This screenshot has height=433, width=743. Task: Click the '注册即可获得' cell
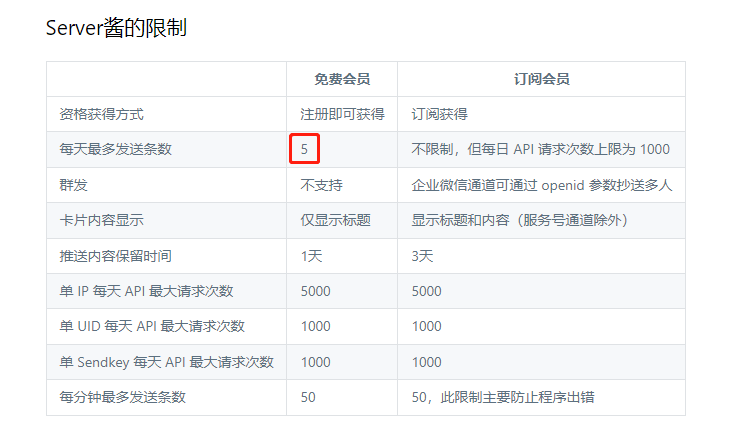(342, 114)
